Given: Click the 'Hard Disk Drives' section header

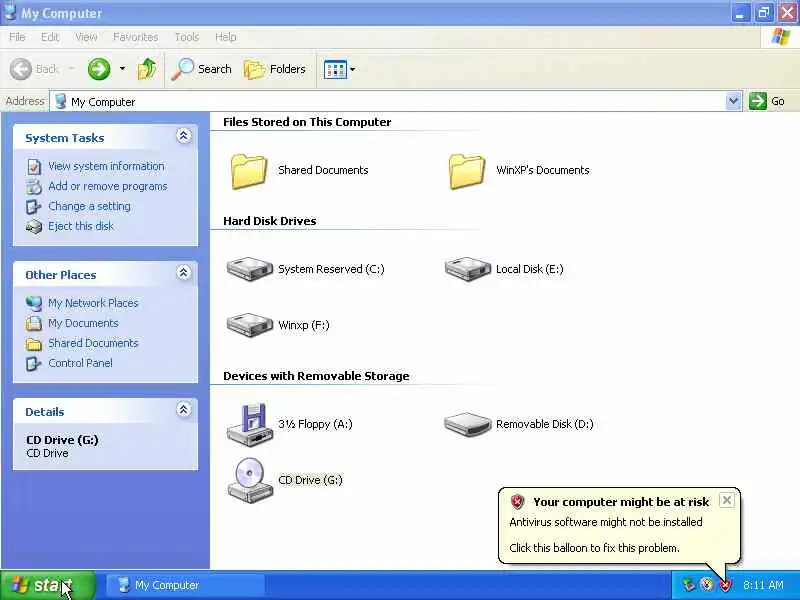Looking at the screenshot, I should [269, 221].
